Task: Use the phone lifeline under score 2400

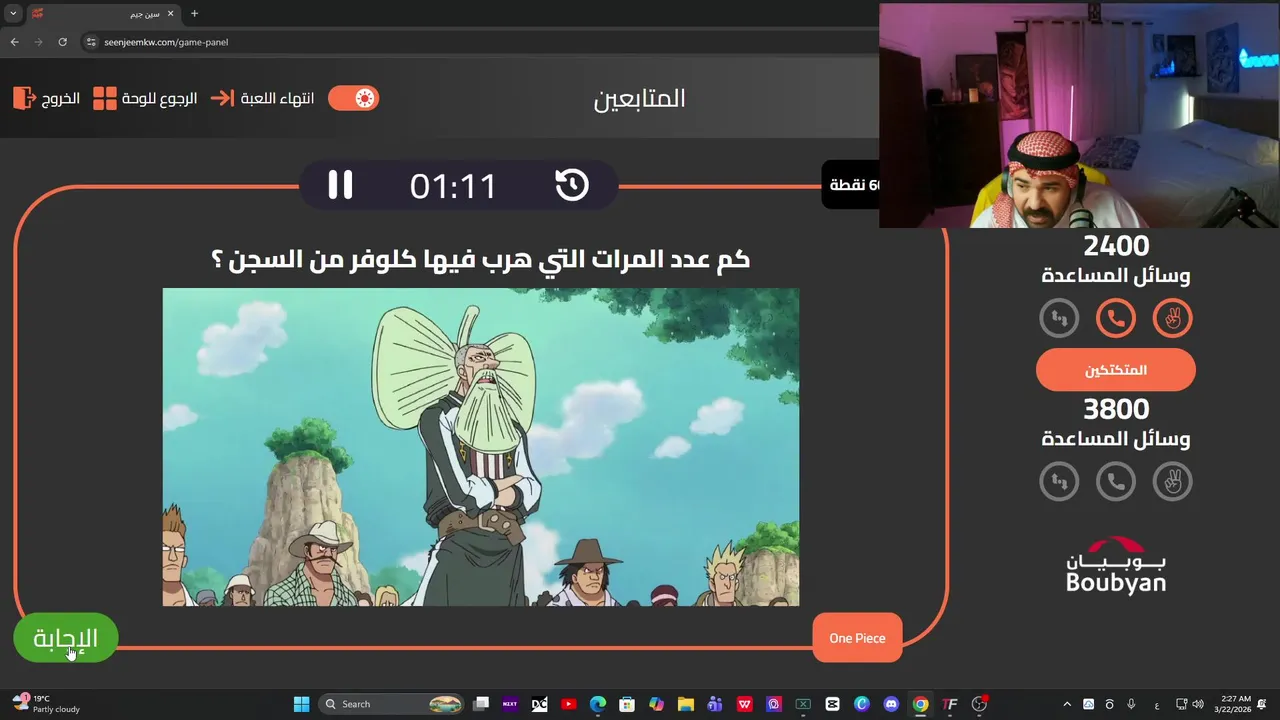Action: 1116,319
